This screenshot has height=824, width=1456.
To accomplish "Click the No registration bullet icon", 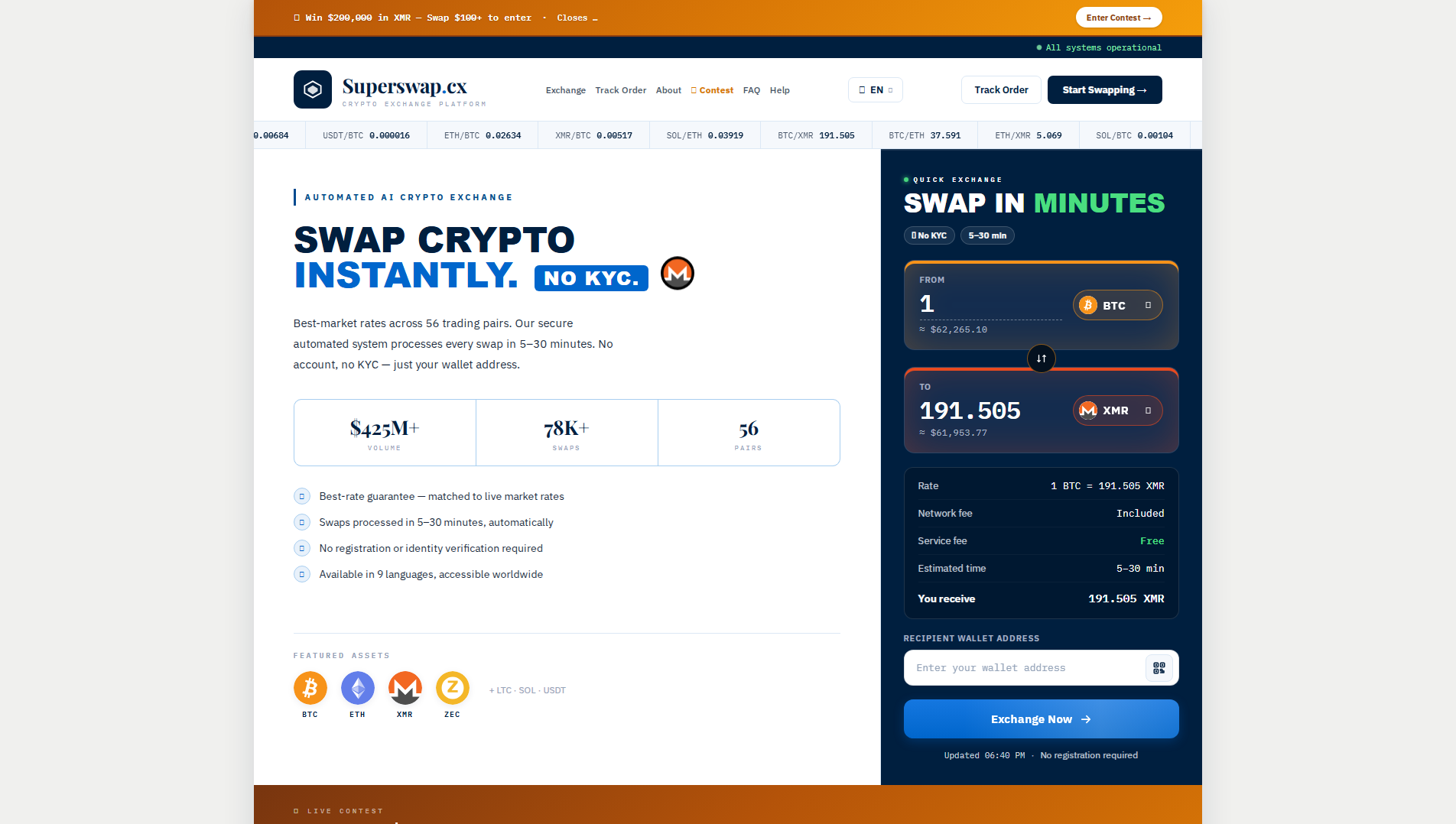I will click(302, 548).
